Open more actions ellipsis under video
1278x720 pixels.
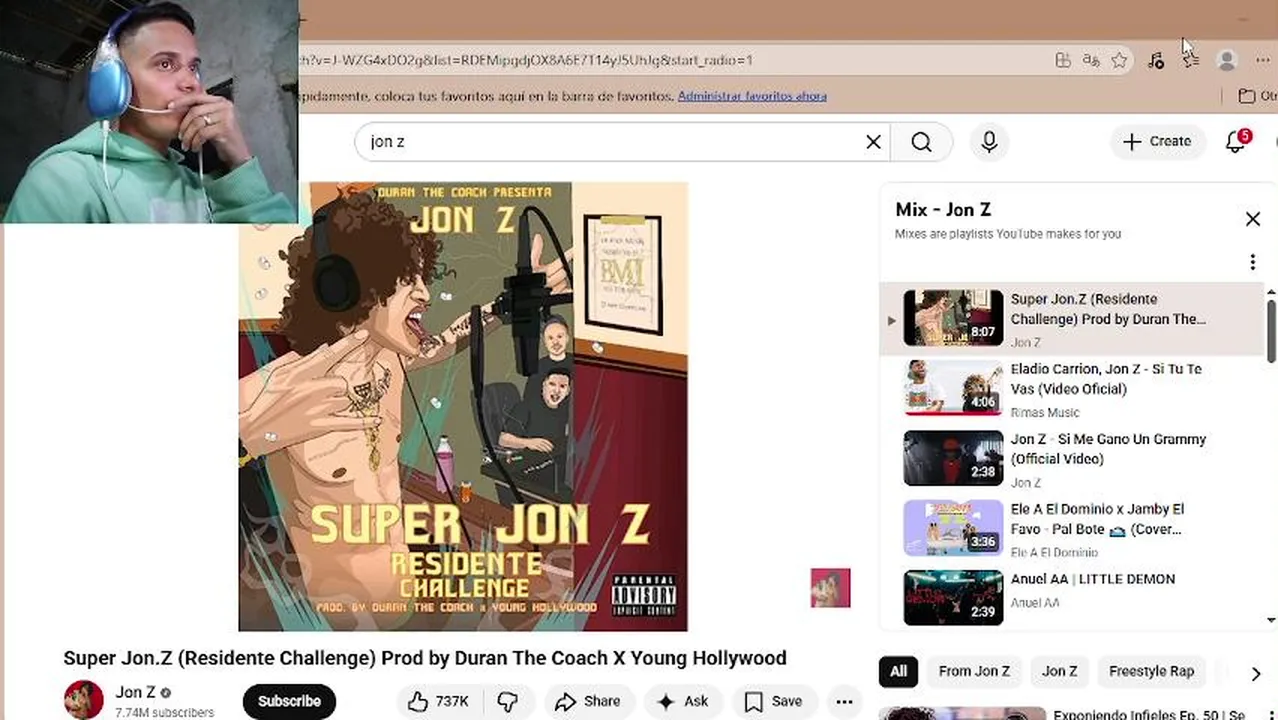[844, 701]
